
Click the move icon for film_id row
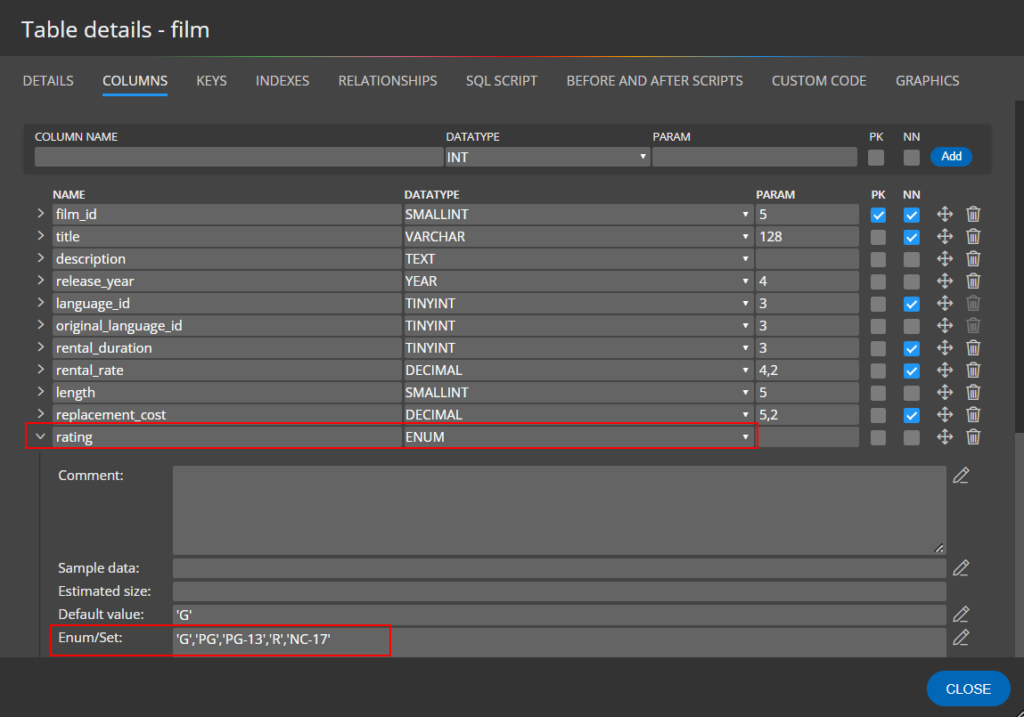point(944,214)
